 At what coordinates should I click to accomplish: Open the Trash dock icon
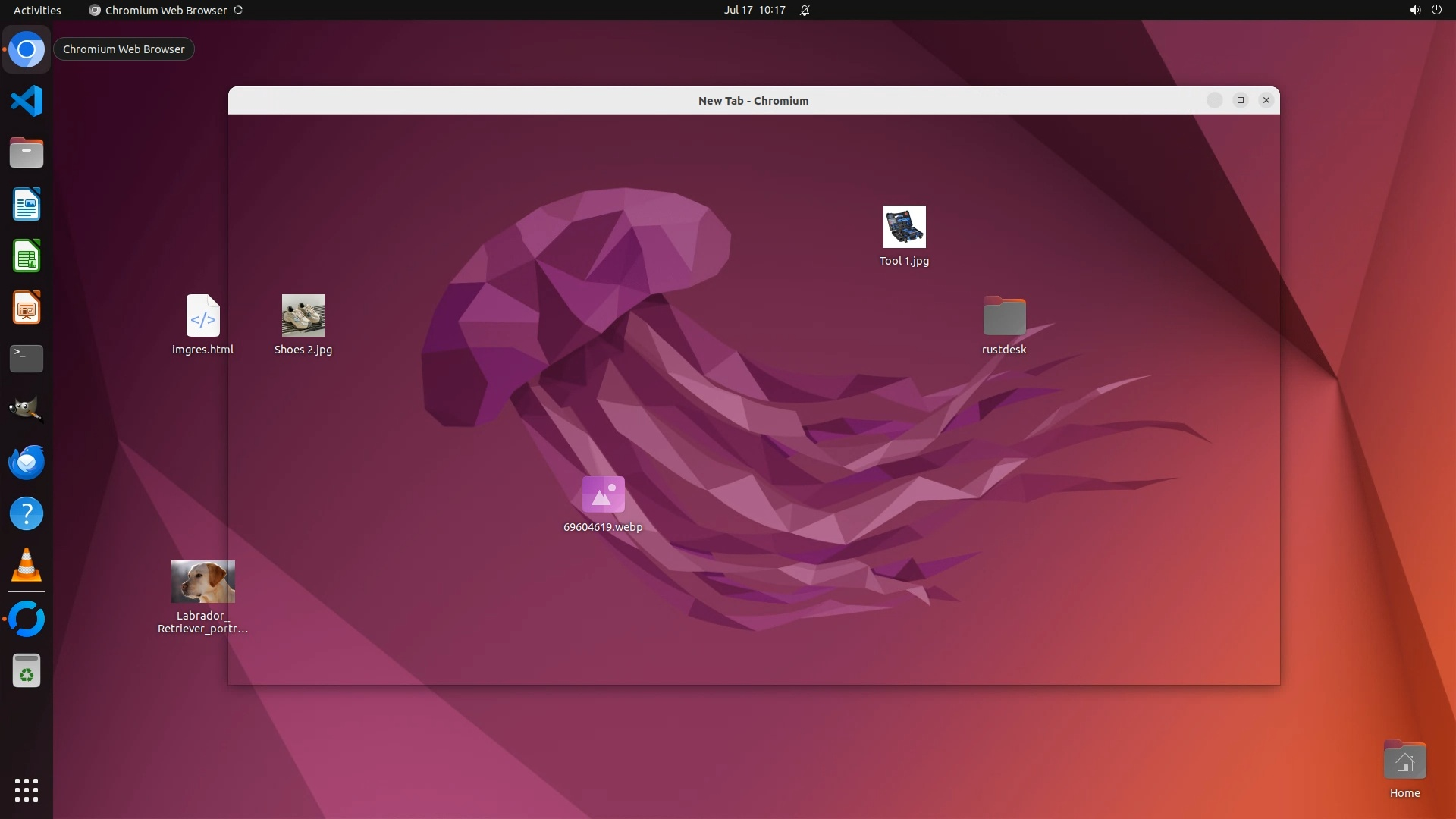[x=27, y=671]
